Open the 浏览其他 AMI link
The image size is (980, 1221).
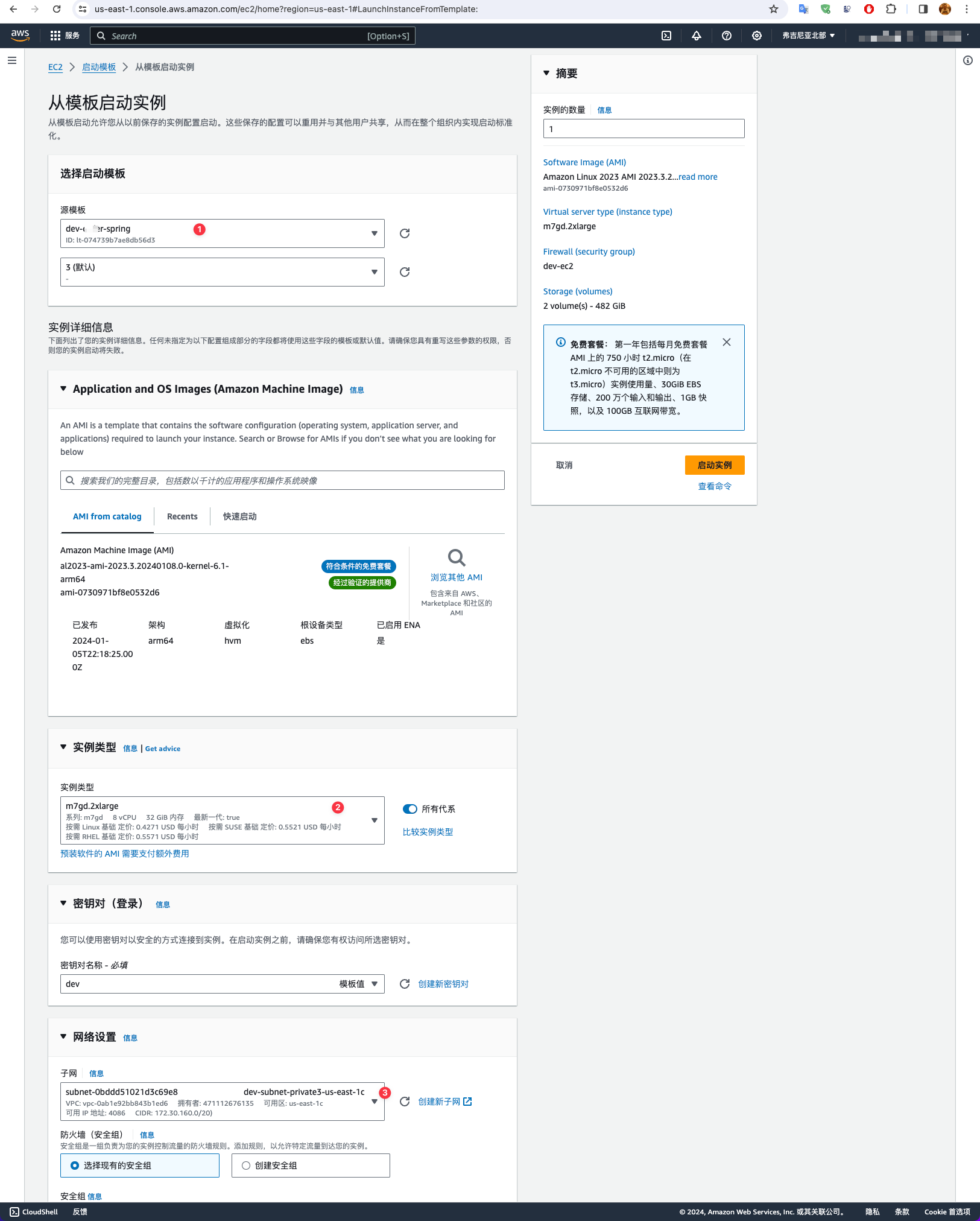457,577
